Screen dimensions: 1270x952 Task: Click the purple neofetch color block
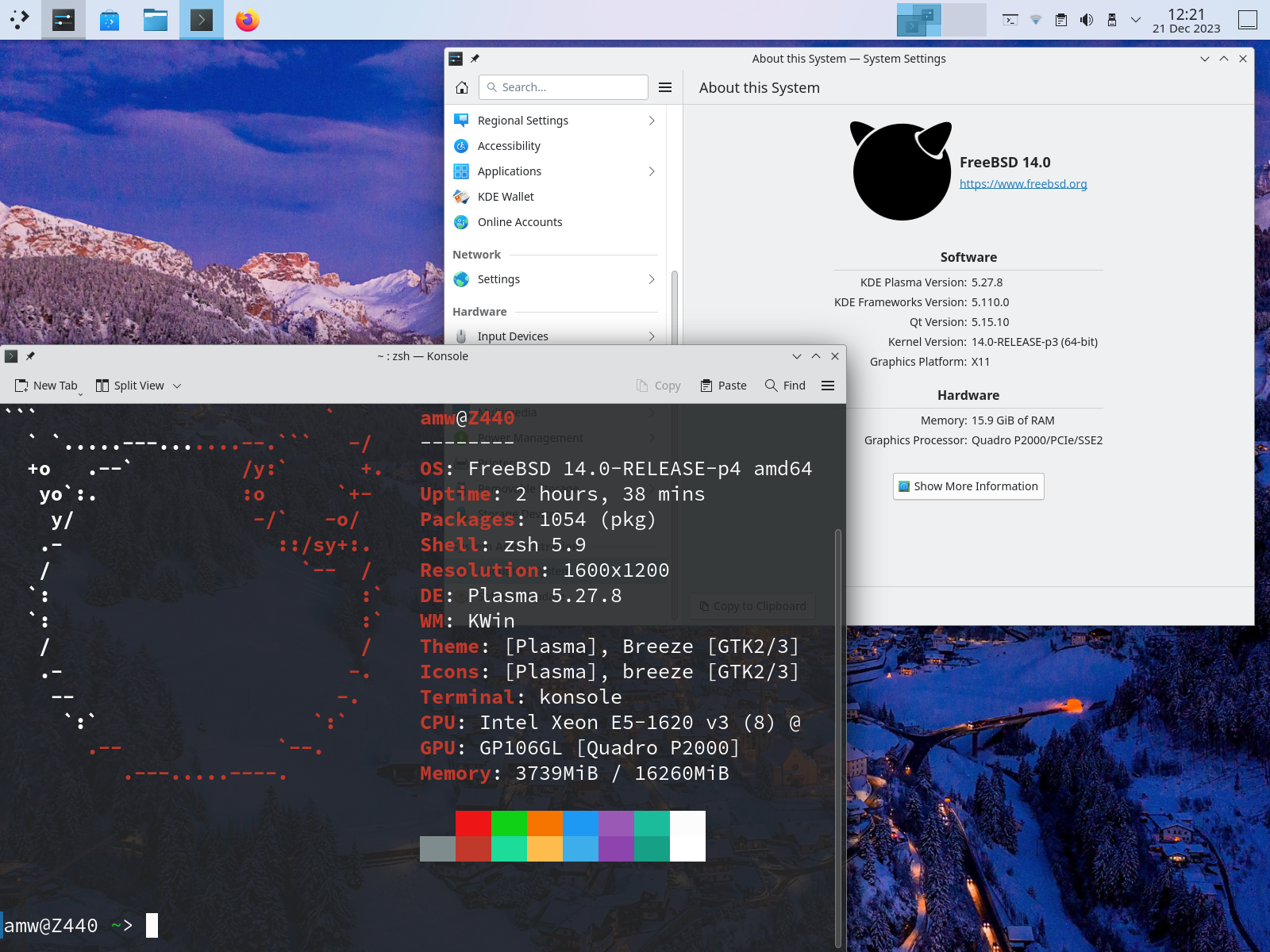coord(617,823)
